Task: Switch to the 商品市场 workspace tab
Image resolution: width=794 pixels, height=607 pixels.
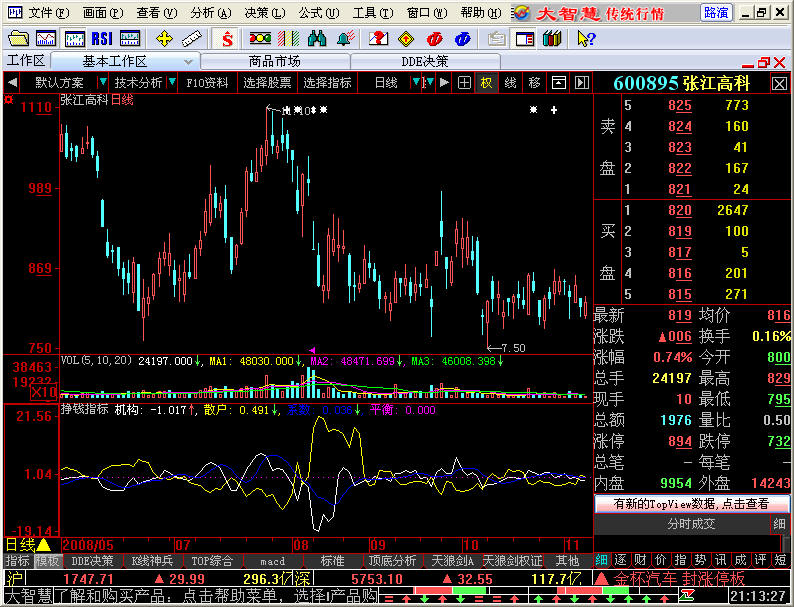Action: coord(274,62)
